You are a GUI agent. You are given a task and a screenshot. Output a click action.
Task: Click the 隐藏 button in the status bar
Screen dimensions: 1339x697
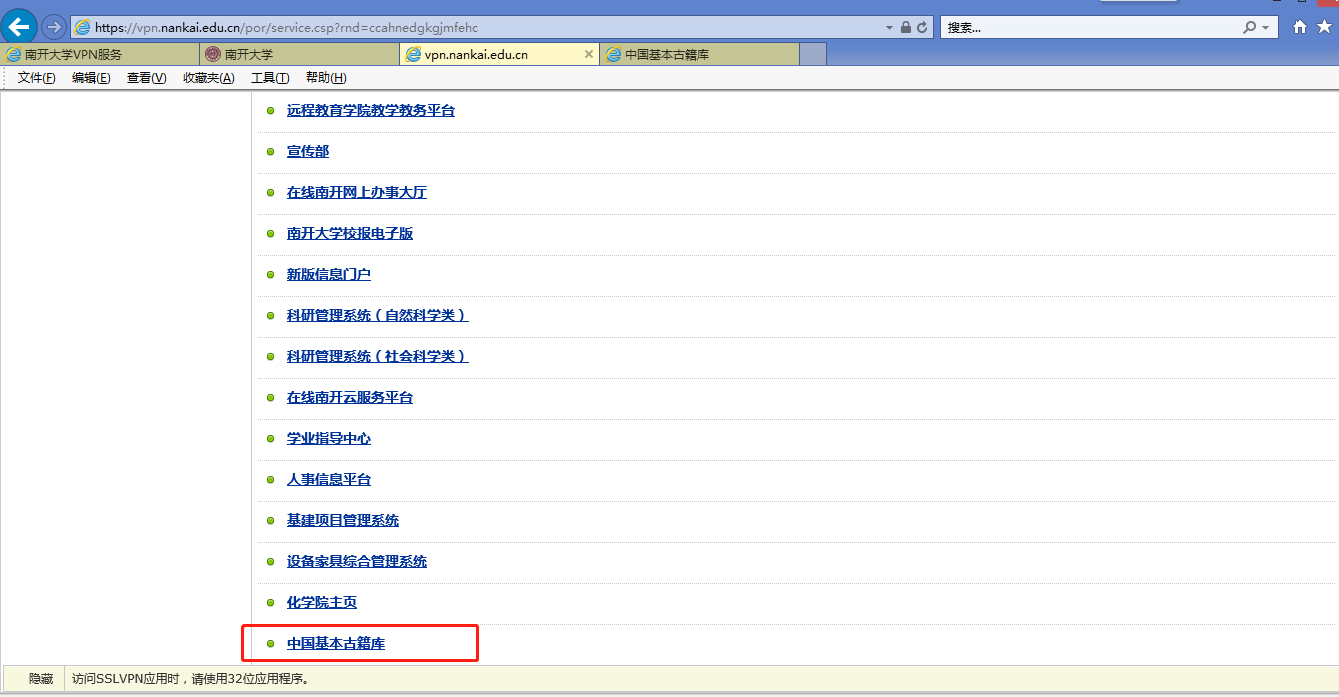41,678
